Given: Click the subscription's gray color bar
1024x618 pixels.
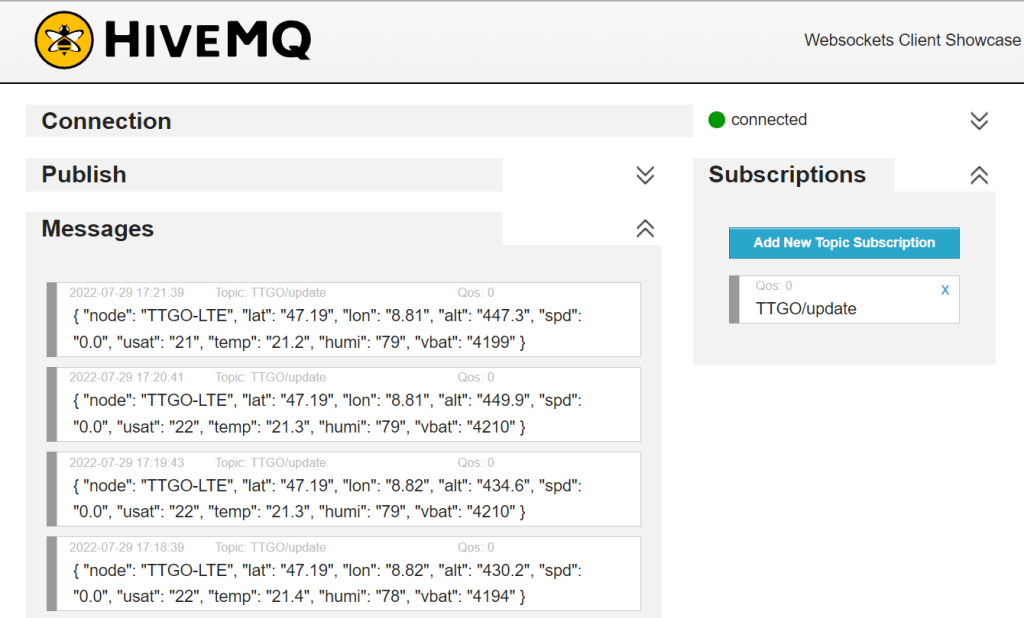Looking at the screenshot, I should point(734,299).
